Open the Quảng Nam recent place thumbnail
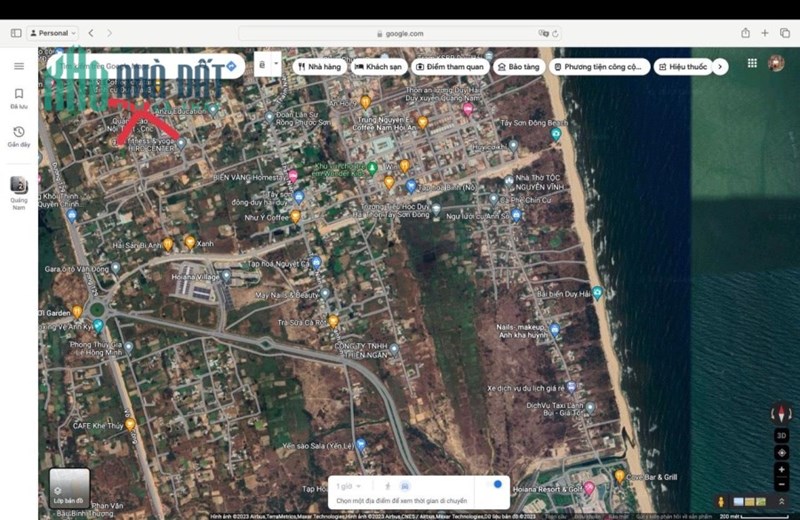The height and width of the screenshot is (520, 800). click(x=19, y=192)
